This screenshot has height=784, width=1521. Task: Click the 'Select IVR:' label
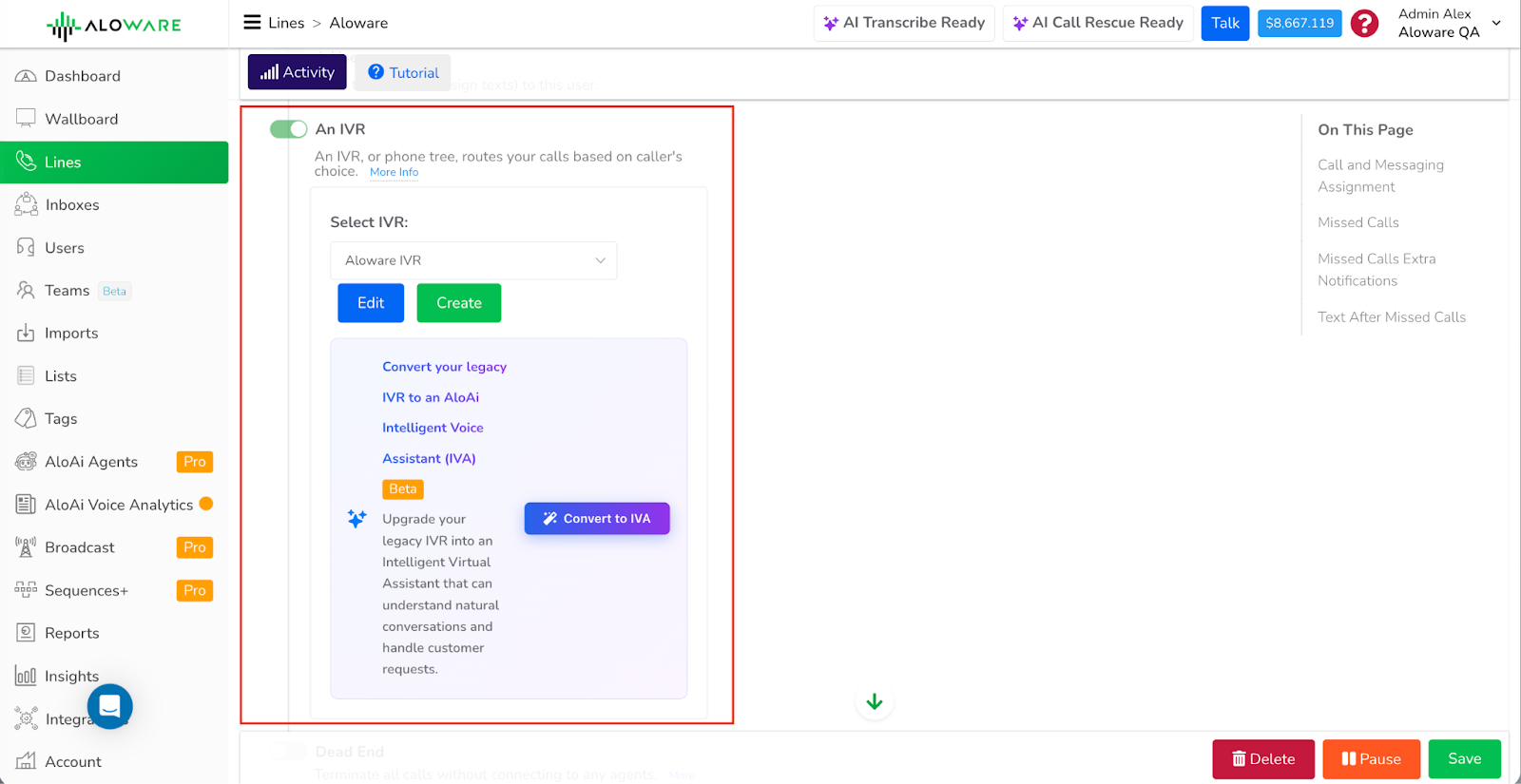(x=369, y=222)
